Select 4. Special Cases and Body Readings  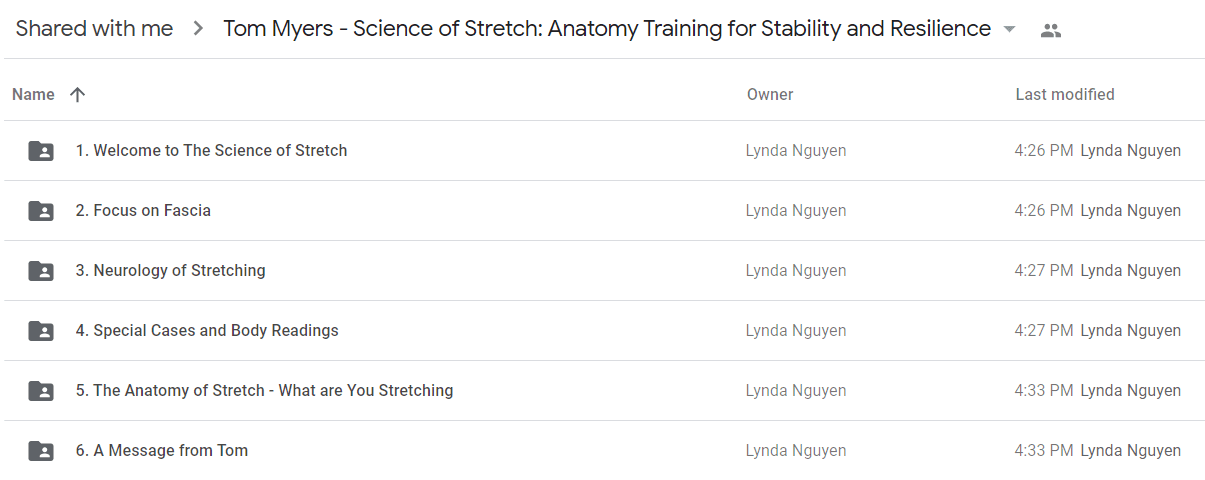pos(602,331)
